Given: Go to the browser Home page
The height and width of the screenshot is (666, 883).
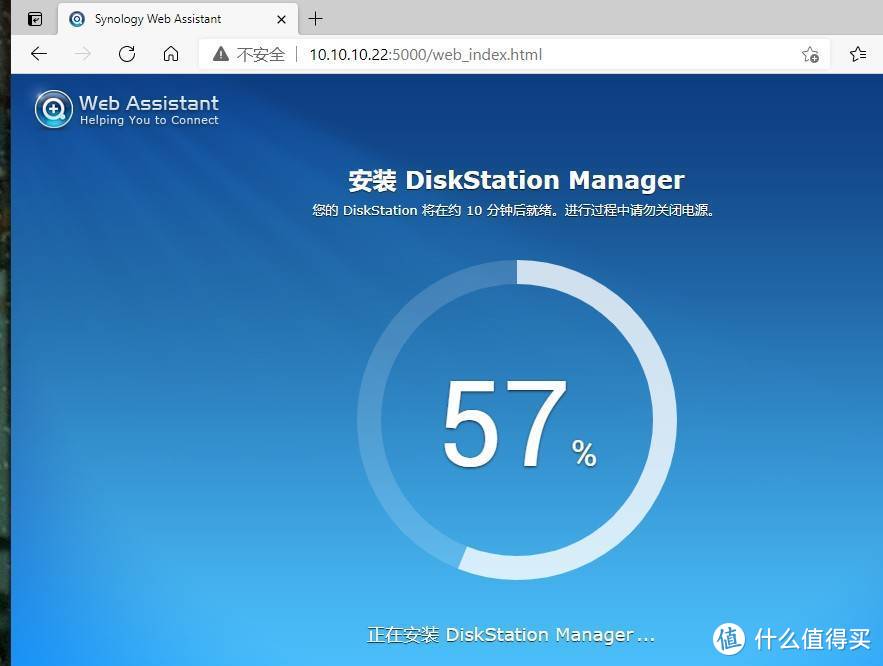Looking at the screenshot, I should 171,54.
